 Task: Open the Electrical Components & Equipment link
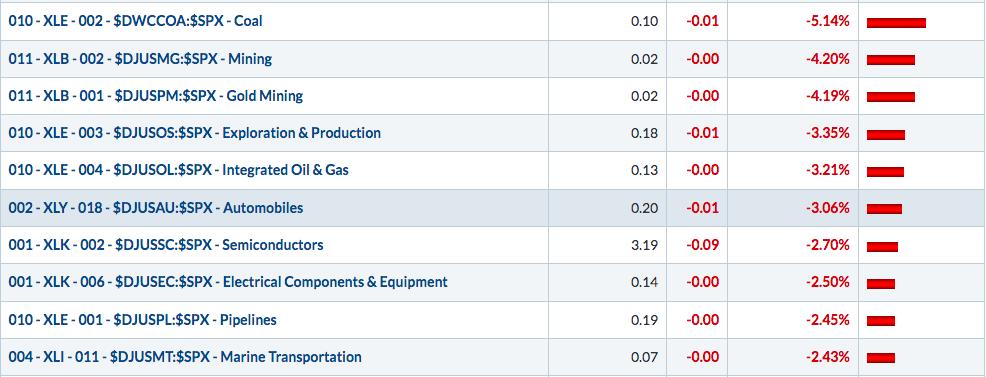(x=228, y=282)
